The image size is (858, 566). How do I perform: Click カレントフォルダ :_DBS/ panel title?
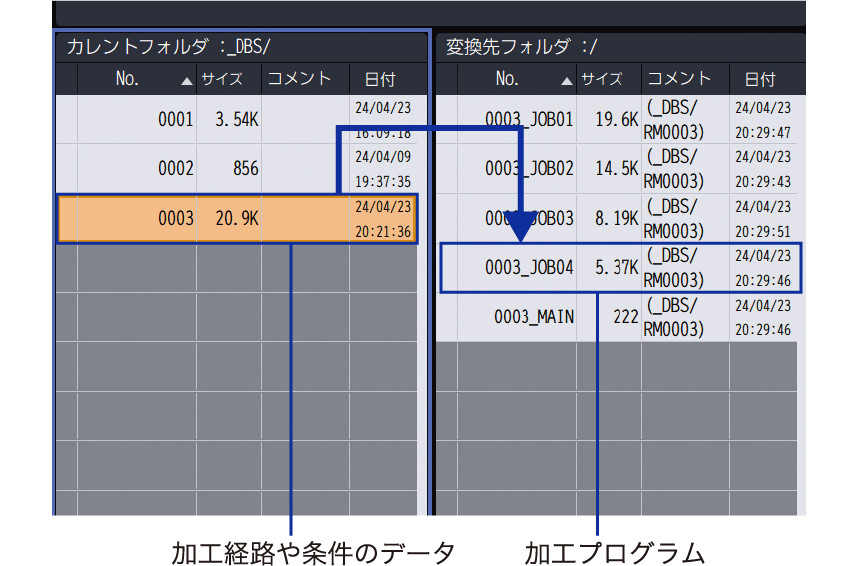169,47
